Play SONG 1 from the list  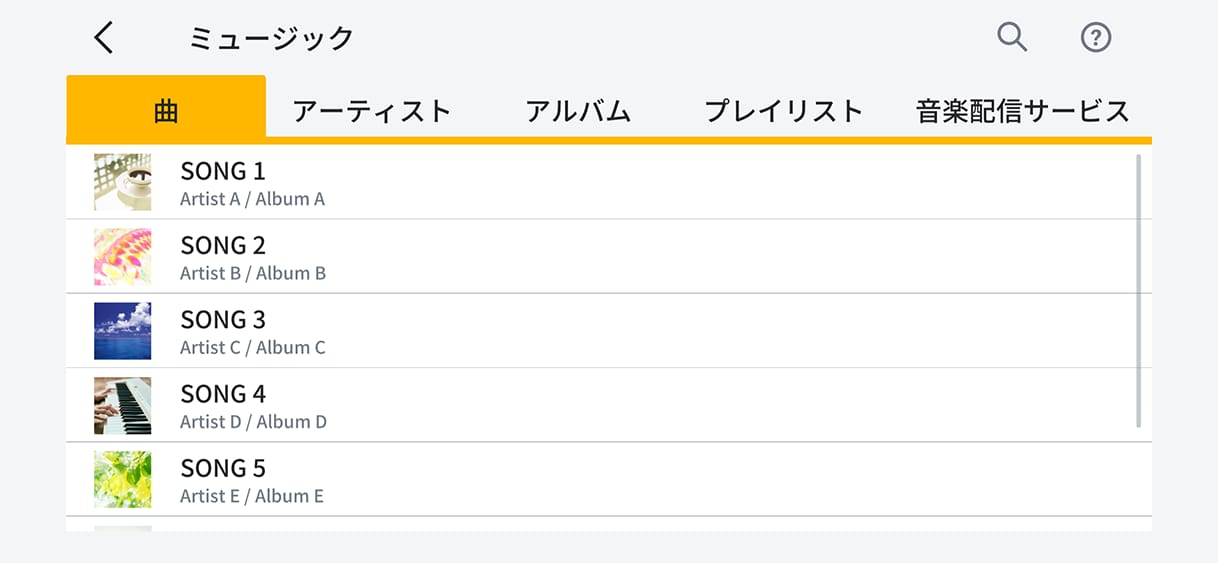point(223,171)
